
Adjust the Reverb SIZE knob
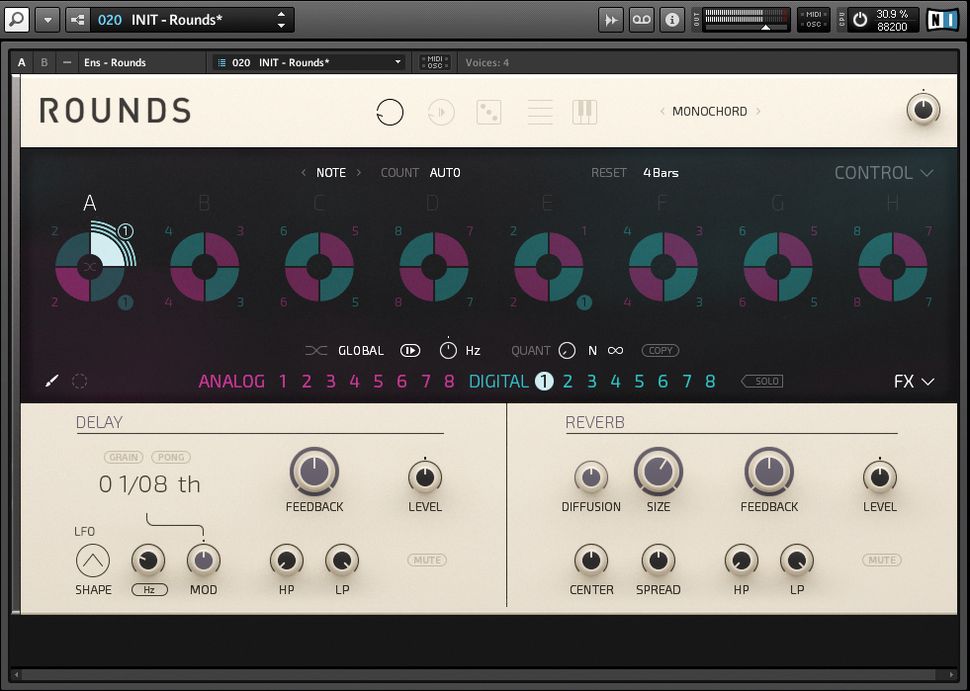[x=658, y=472]
